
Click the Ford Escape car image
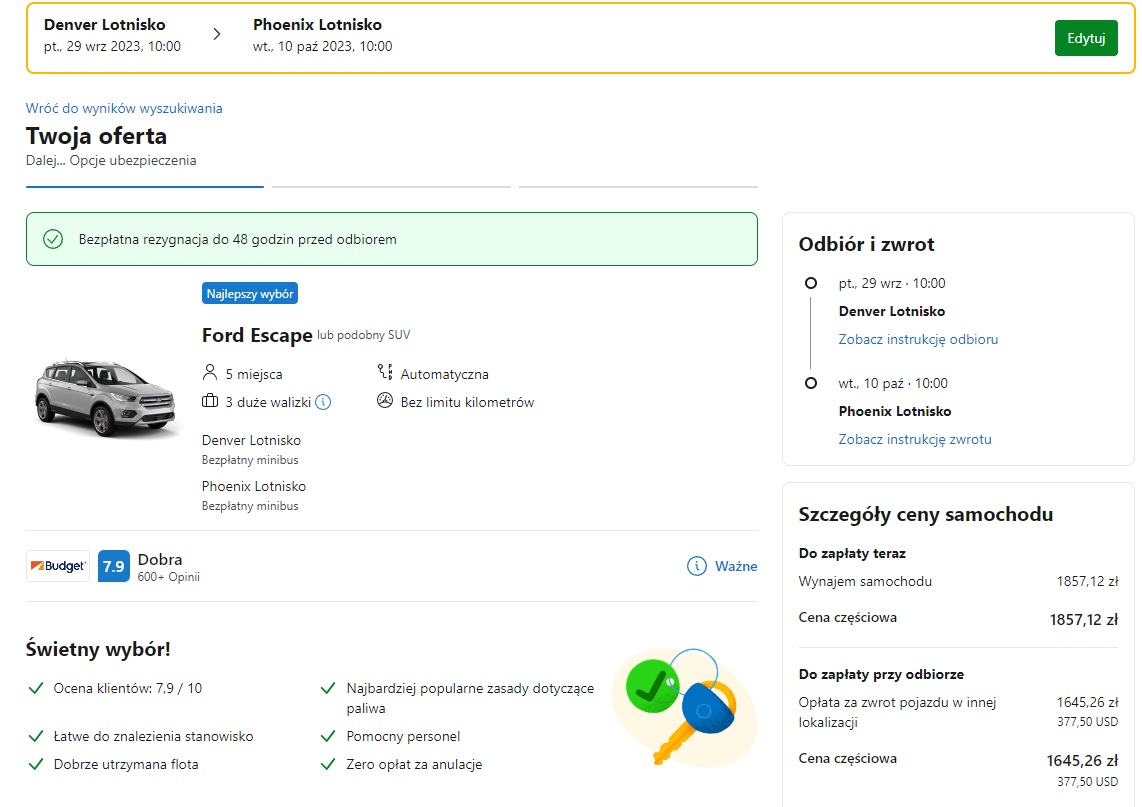[x=106, y=398]
